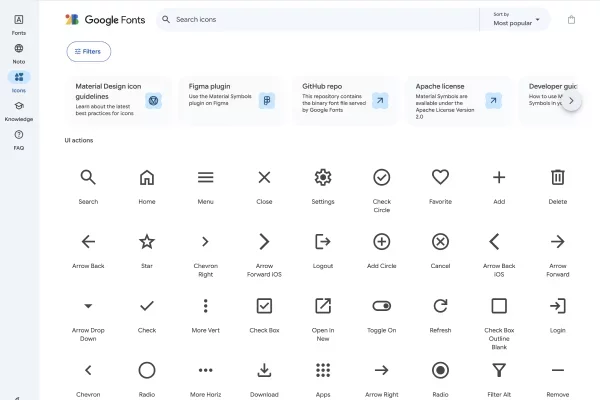Click the Settings gear icon

[x=322, y=178]
